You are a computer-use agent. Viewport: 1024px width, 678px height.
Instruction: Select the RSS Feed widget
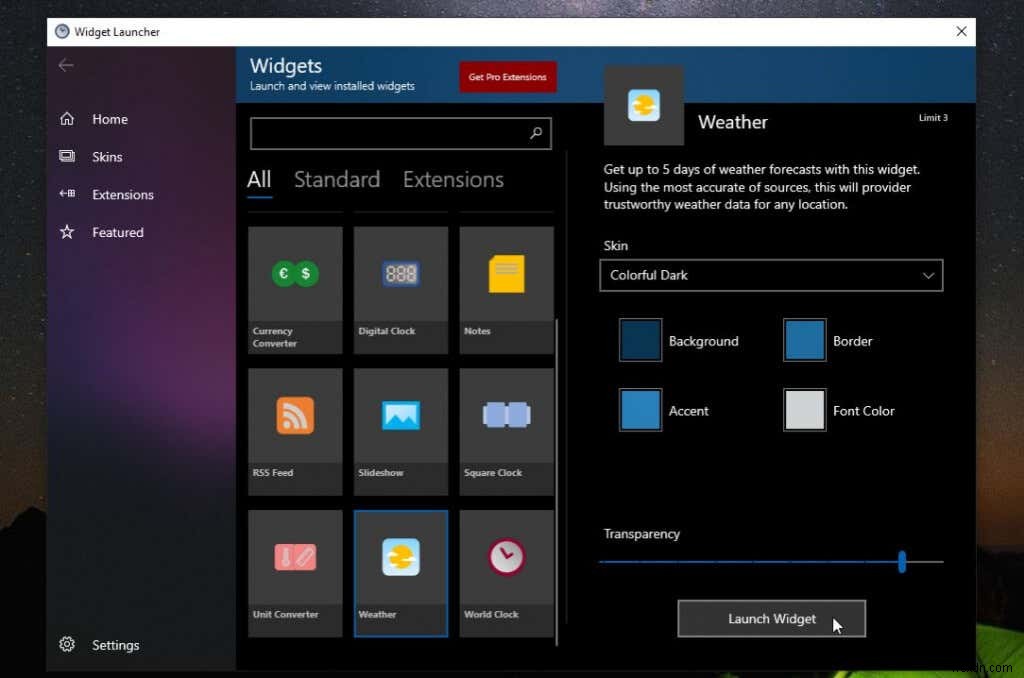click(x=294, y=428)
